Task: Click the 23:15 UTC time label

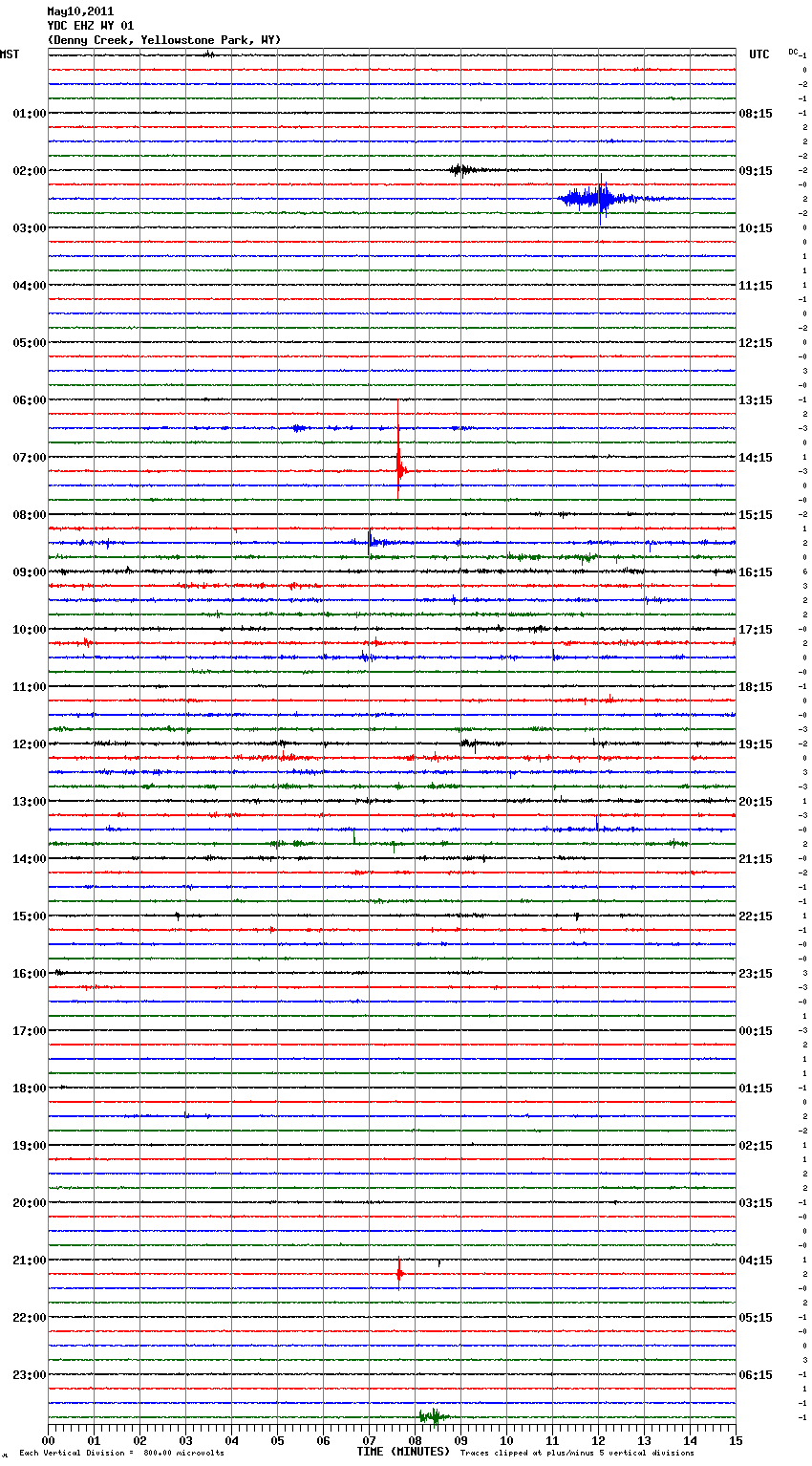Action: 756,974
